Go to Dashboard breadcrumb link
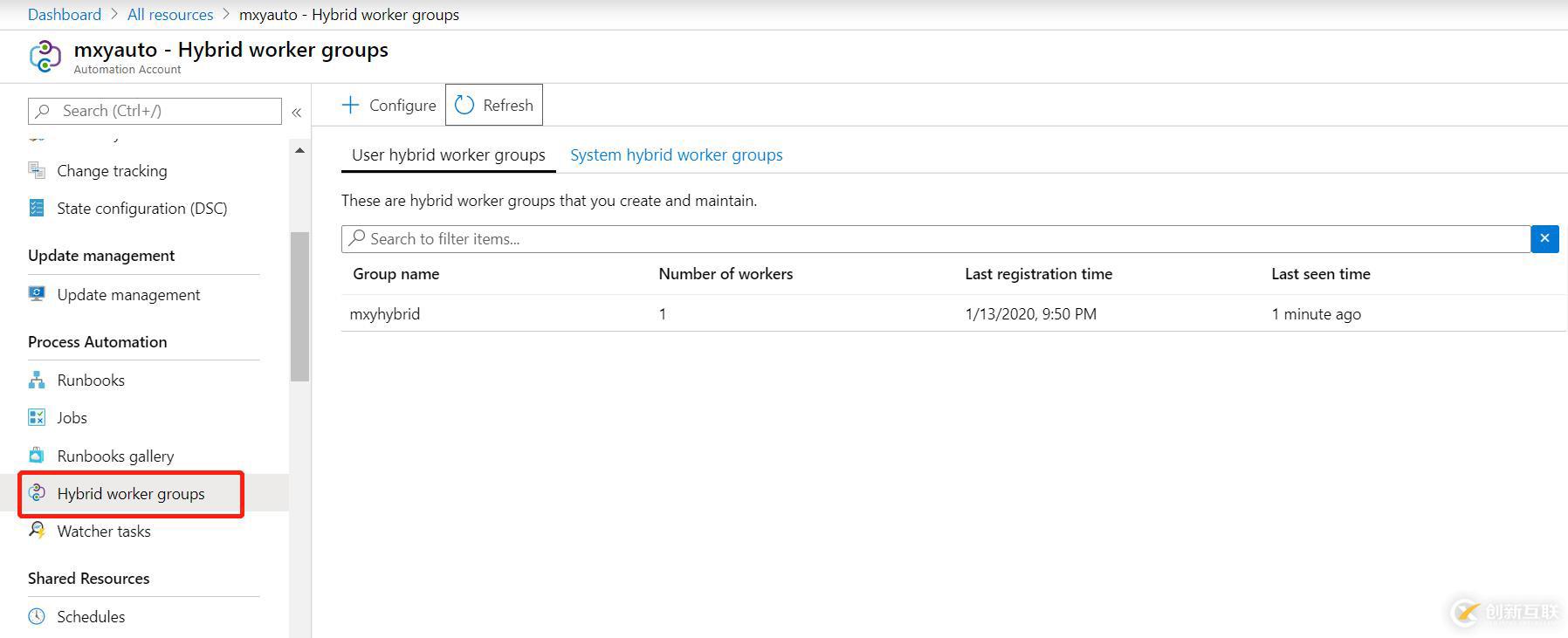 (65, 14)
